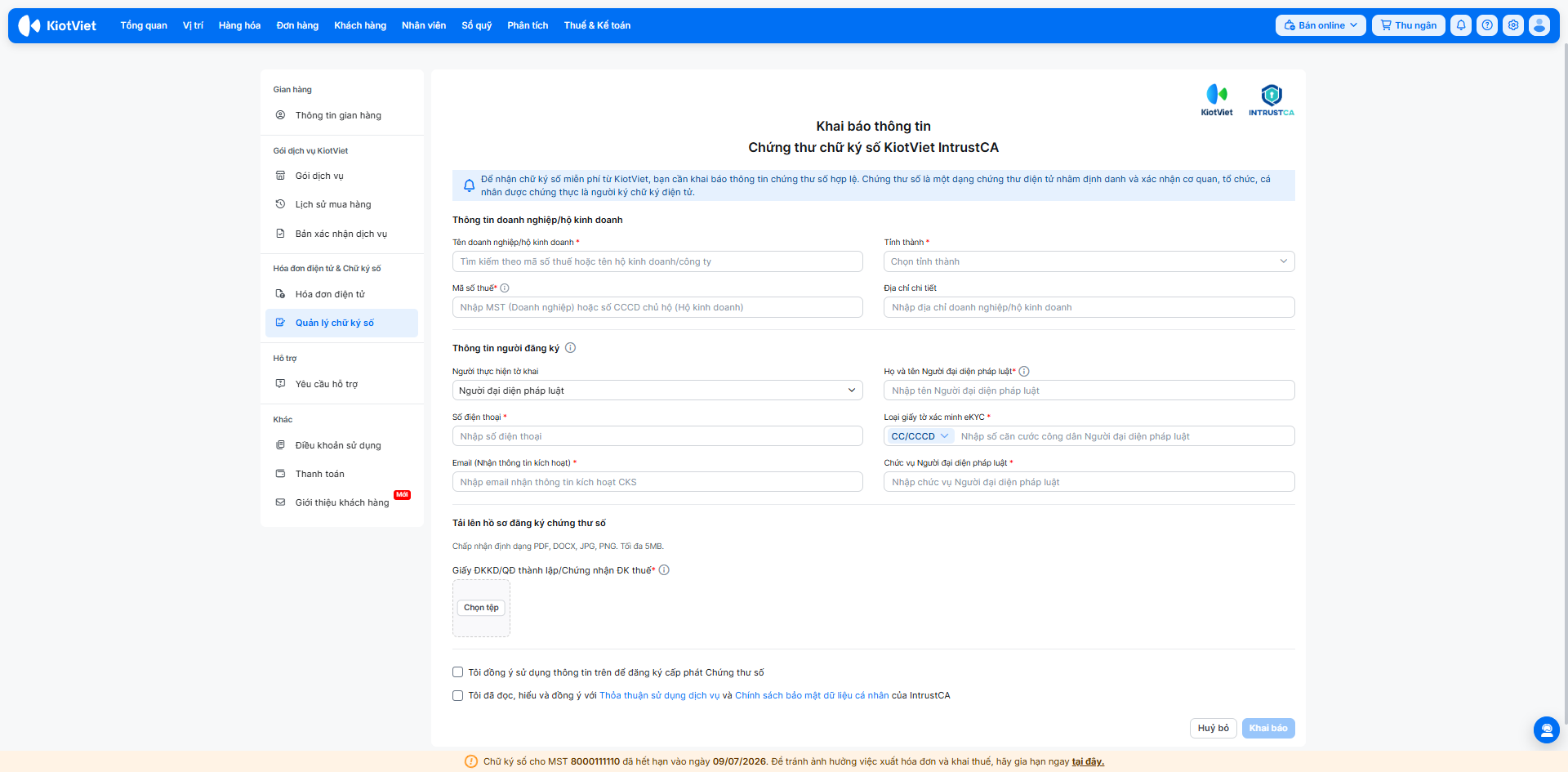Tick consent to use information checkbox

tap(457, 672)
